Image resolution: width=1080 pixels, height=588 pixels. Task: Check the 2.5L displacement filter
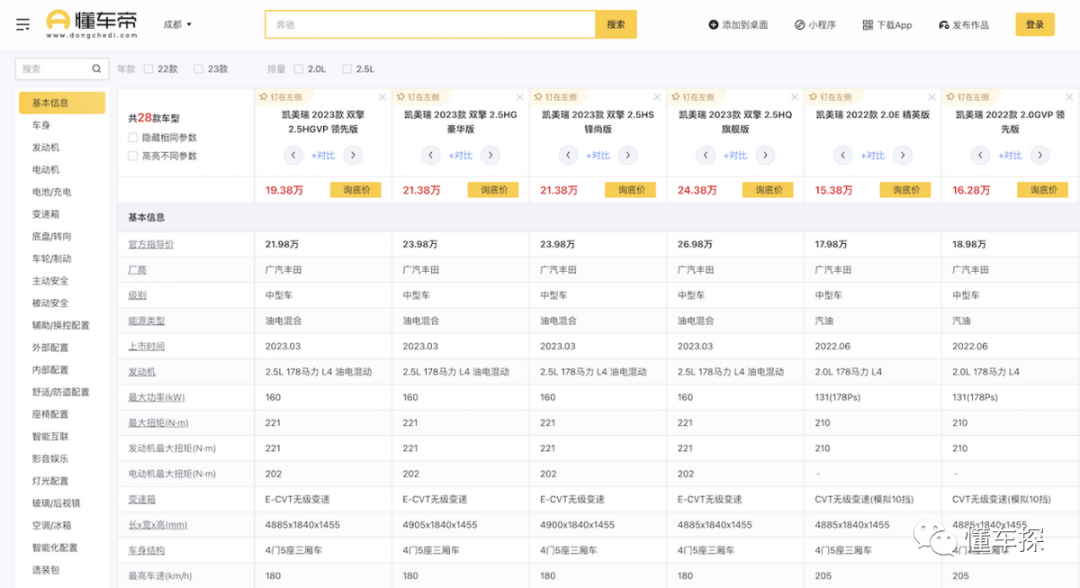point(347,69)
